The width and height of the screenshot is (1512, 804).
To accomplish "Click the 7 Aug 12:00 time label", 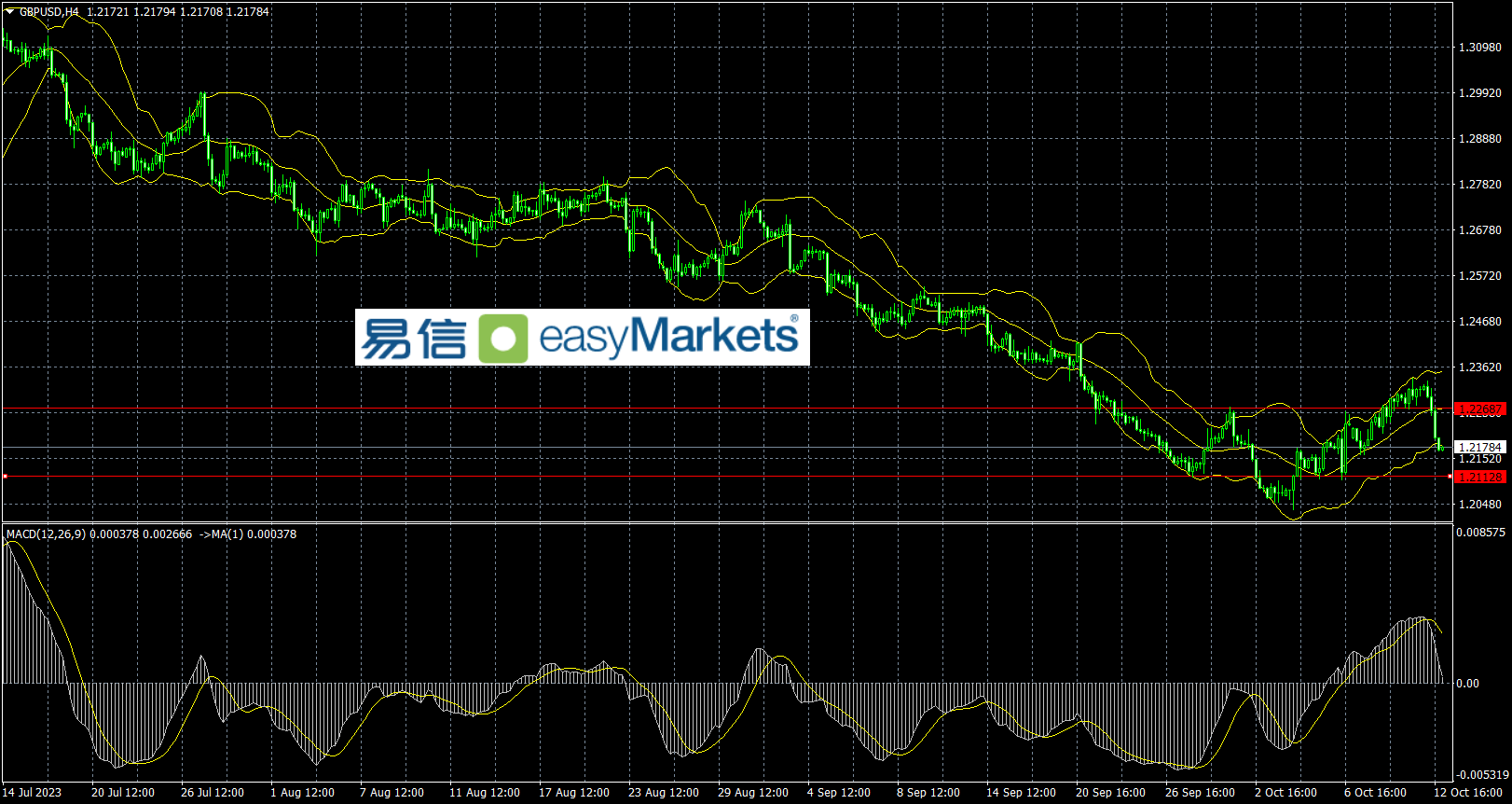I will click(392, 793).
